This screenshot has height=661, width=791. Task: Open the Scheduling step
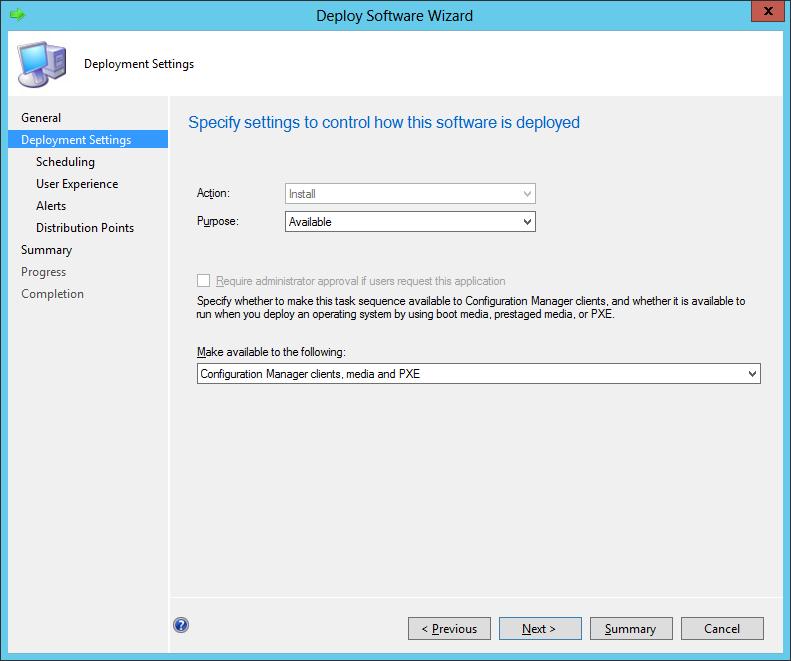coord(66,162)
